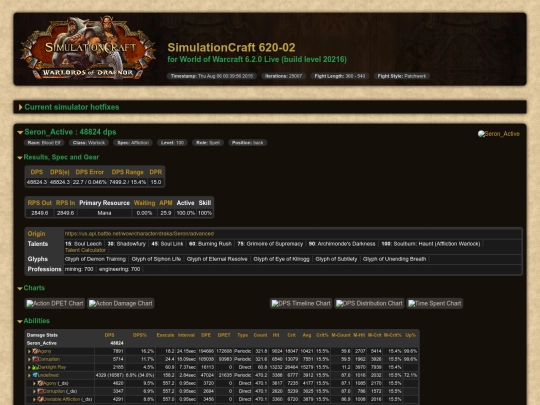540x405 pixels.
Task: Click the Waiting column header
Action: point(144,203)
